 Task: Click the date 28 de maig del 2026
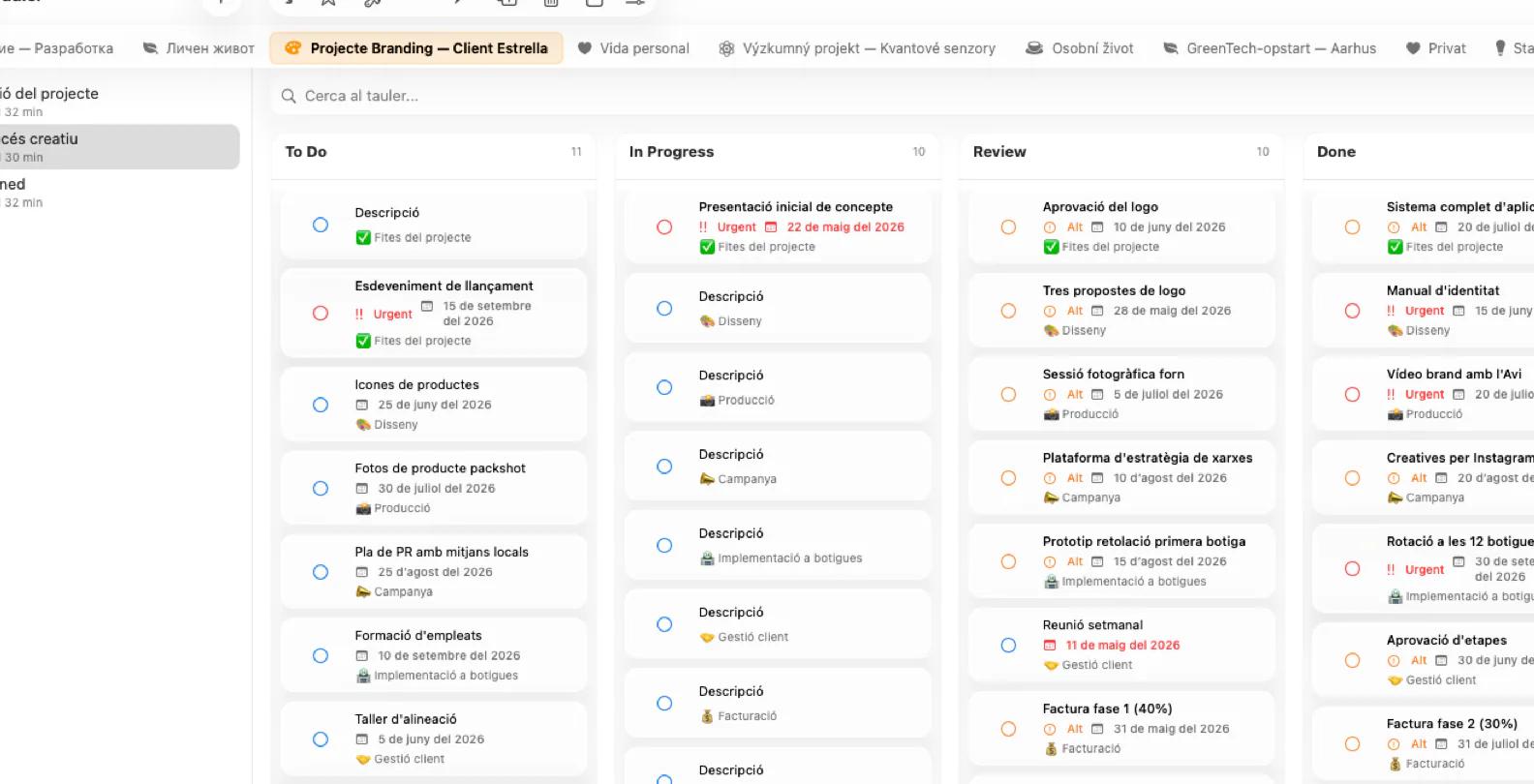tap(1172, 311)
